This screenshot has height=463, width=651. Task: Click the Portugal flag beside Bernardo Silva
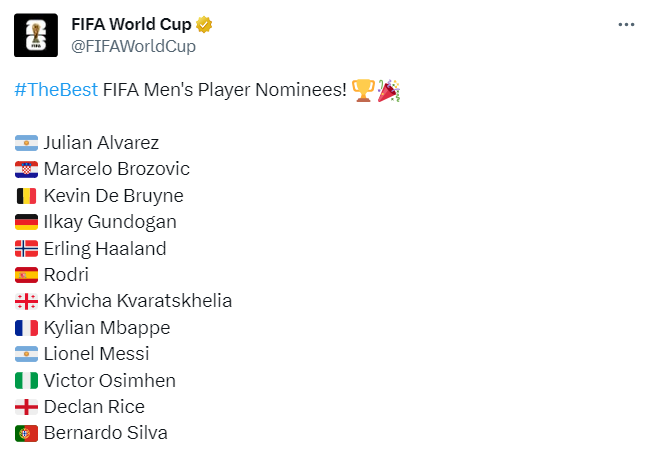tap(27, 434)
